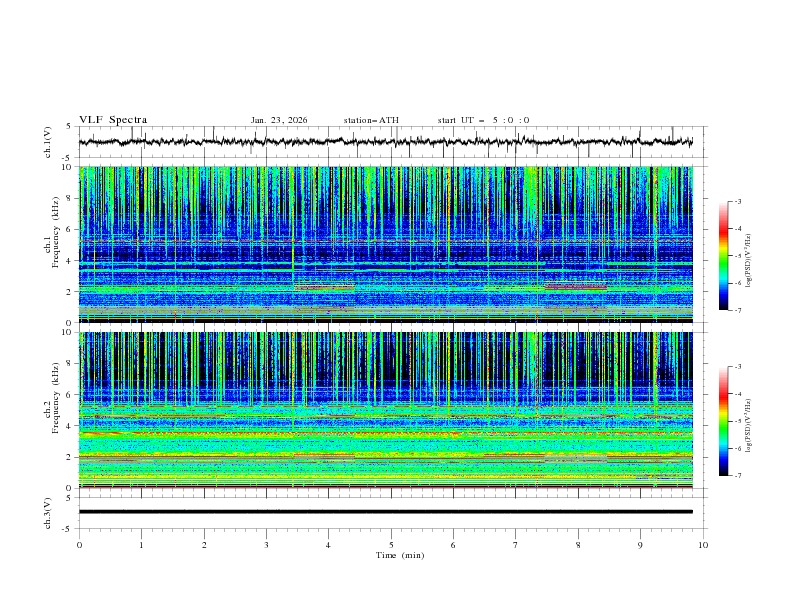Image resolution: width=792 pixels, height=612 pixels.
Task: Click the 10 minute tick label on time axis
Action: [702, 545]
